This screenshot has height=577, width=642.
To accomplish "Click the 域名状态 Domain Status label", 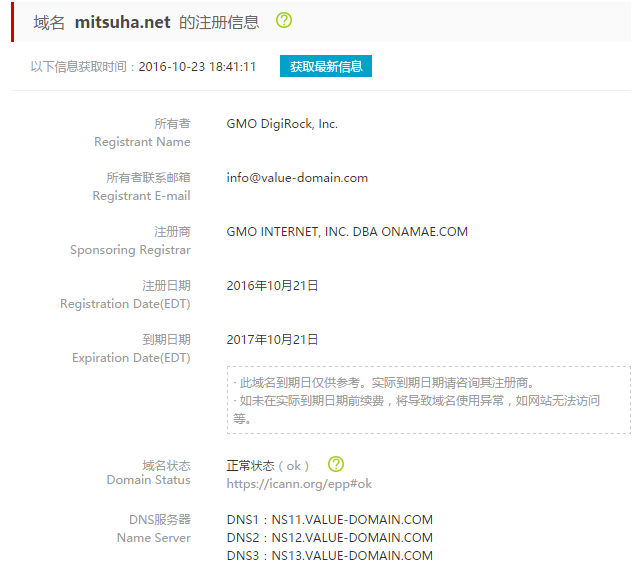I will click(x=148, y=473).
